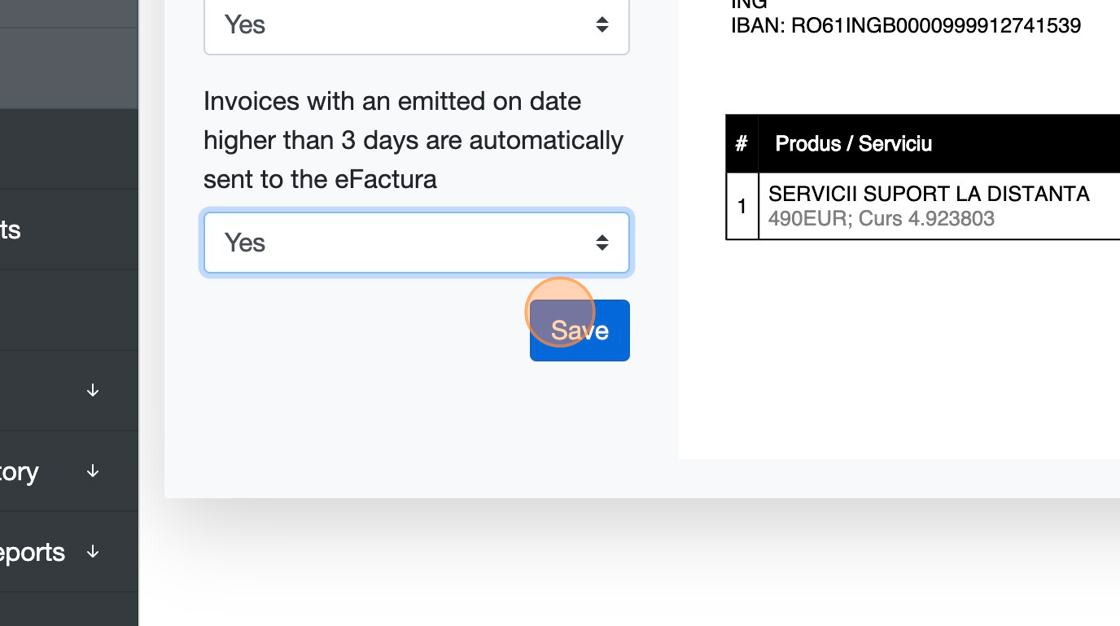The width and height of the screenshot is (1120, 626).
Task: Expand the sidebar arrow beside 'tory'
Action: point(93,470)
